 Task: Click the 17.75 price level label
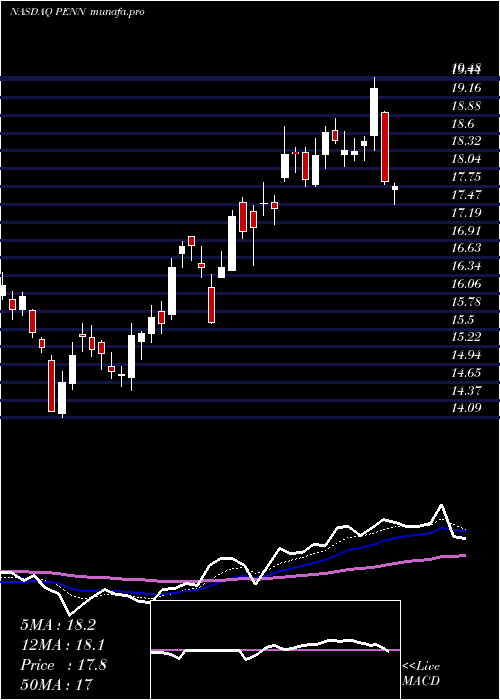coord(466,177)
